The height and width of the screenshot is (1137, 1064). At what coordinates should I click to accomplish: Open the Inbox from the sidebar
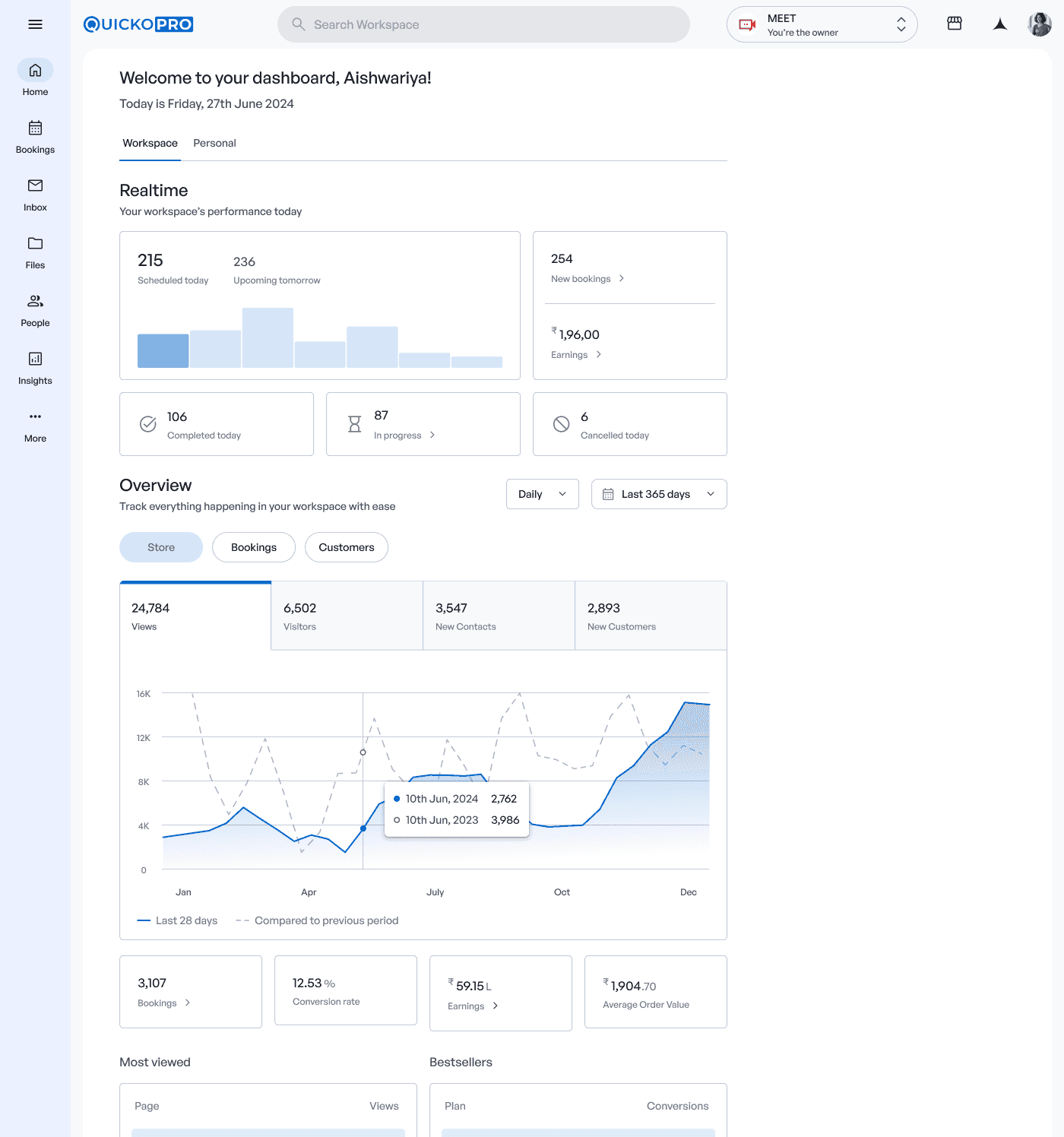[x=35, y=194]
